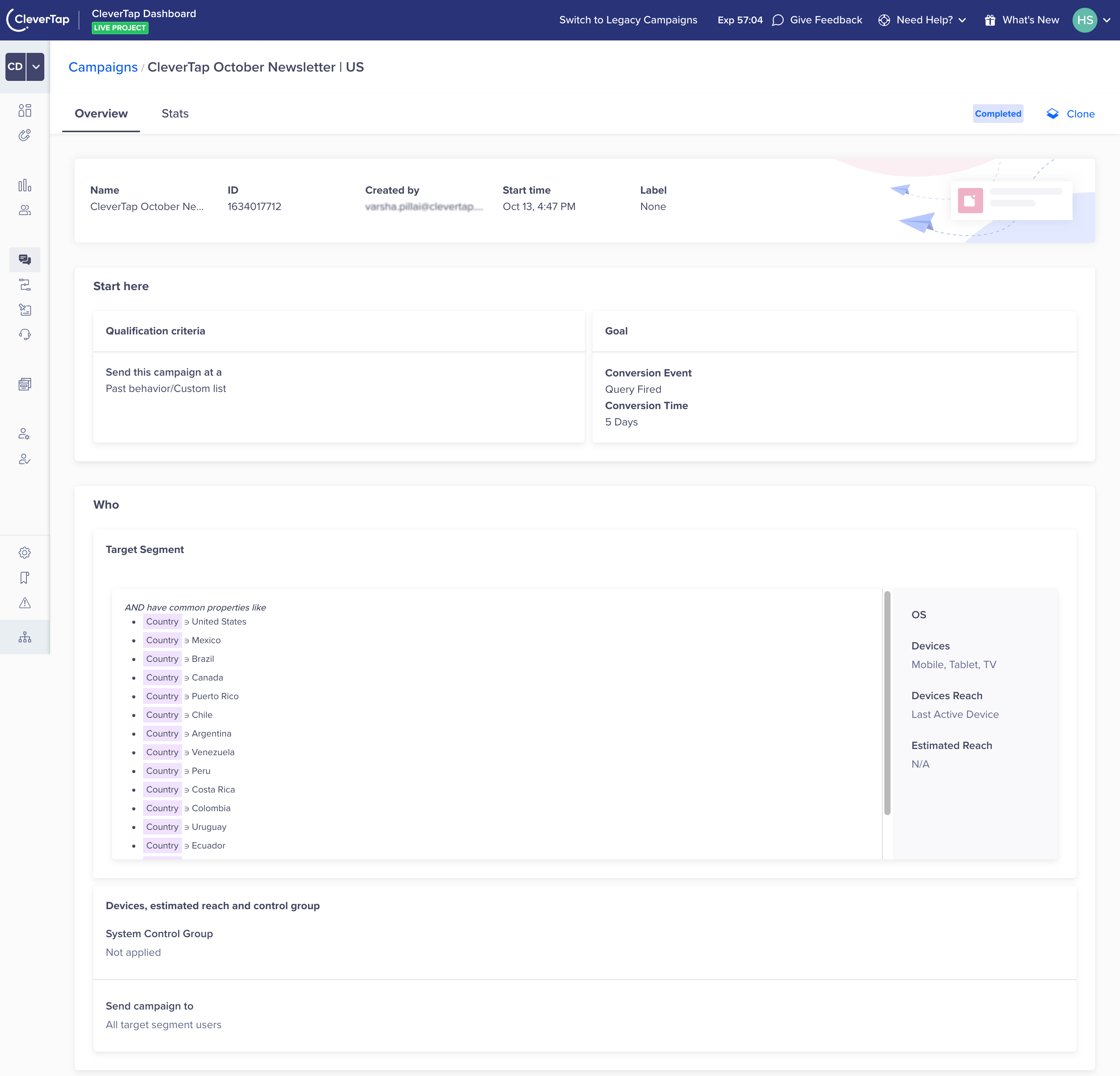Click the Clone button
1120x1076 pixels.
pyautogui.click(x=1070, y=114)
